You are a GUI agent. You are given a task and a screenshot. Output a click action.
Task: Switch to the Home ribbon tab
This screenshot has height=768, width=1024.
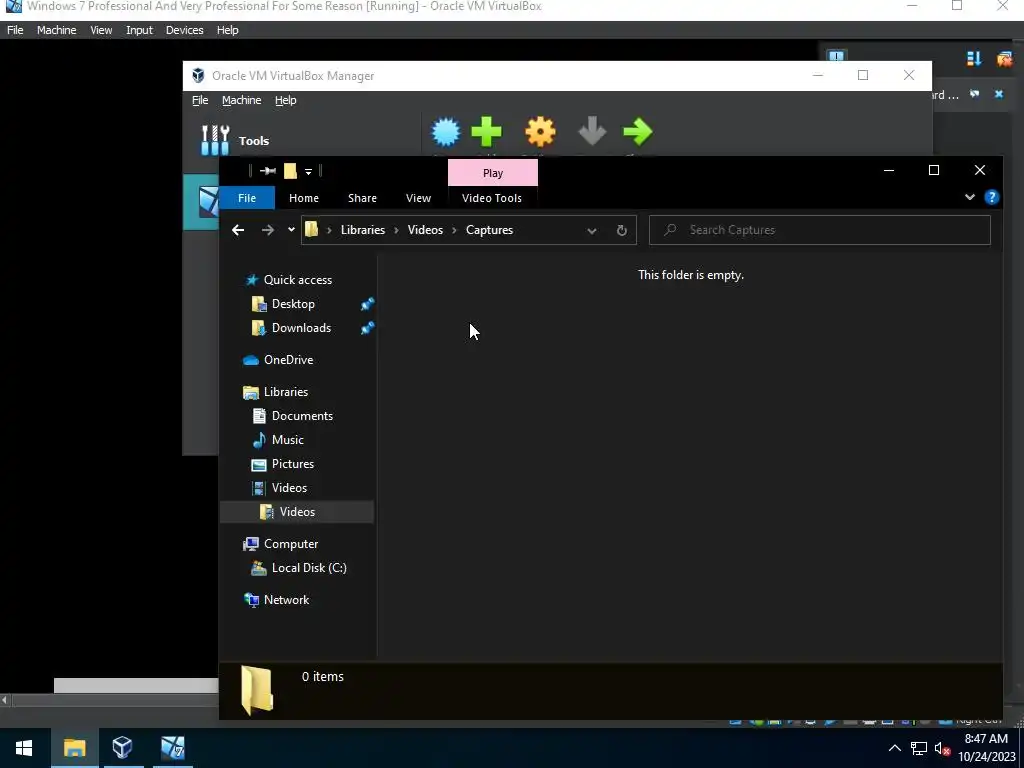pos(304,198)
